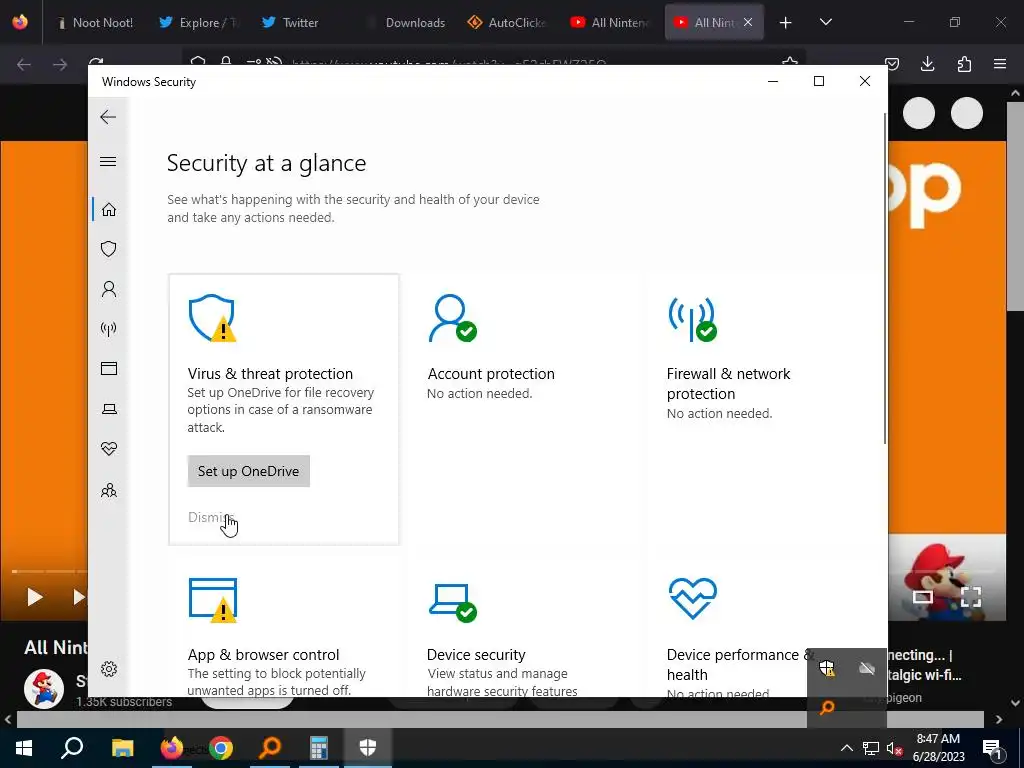The image size is (1024, 768).
Task: Close the active All Nintendo tab
Action: [x=748, y=22]
